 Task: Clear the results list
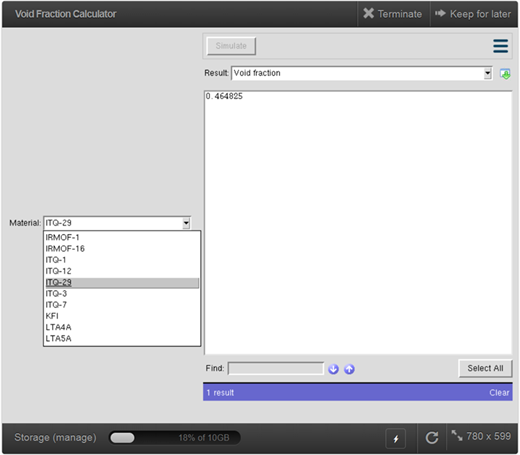[x=499, y=393]
